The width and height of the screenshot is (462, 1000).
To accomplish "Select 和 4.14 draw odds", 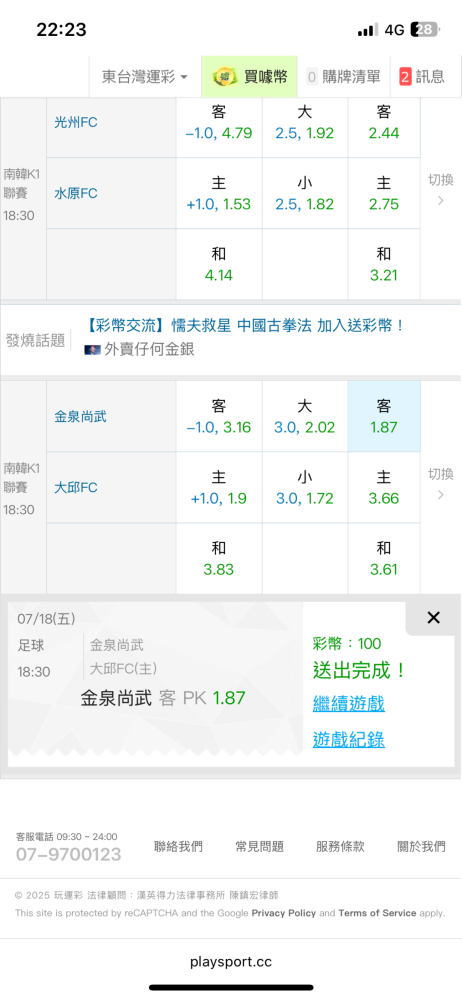I will [x=218, y=265].
